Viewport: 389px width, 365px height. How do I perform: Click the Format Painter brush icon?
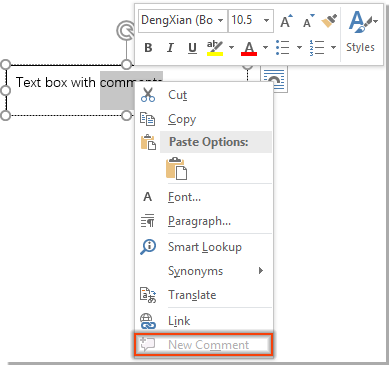(x=329, y=21)
